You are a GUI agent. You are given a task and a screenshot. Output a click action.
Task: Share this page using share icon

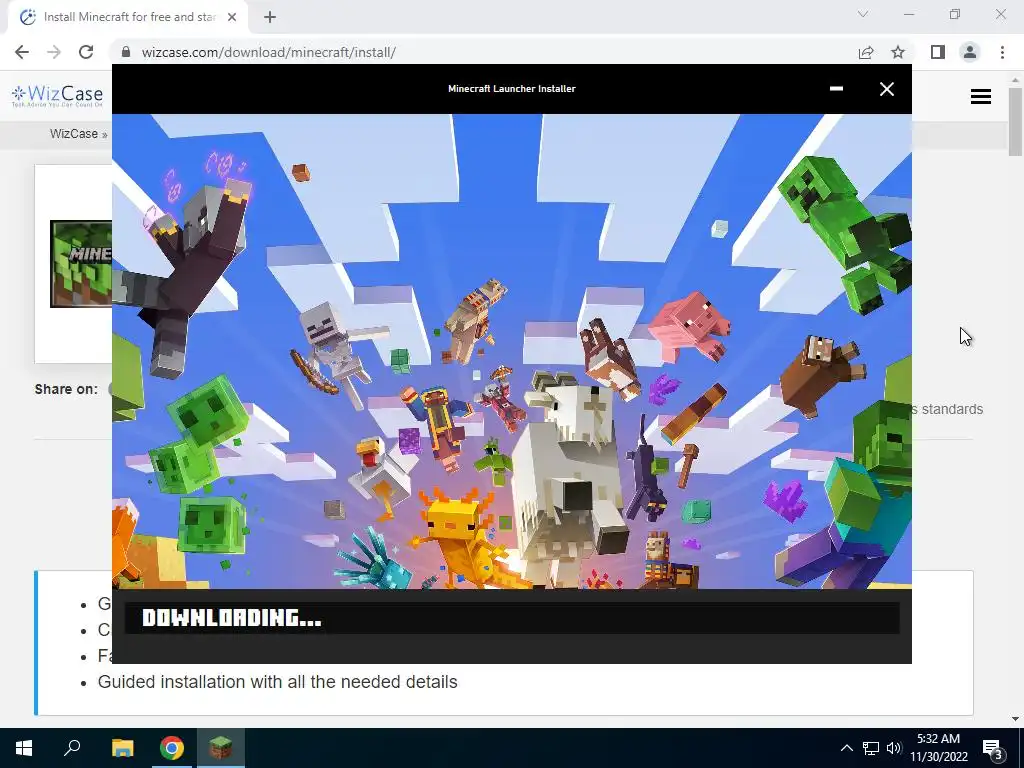click(866, 52)
